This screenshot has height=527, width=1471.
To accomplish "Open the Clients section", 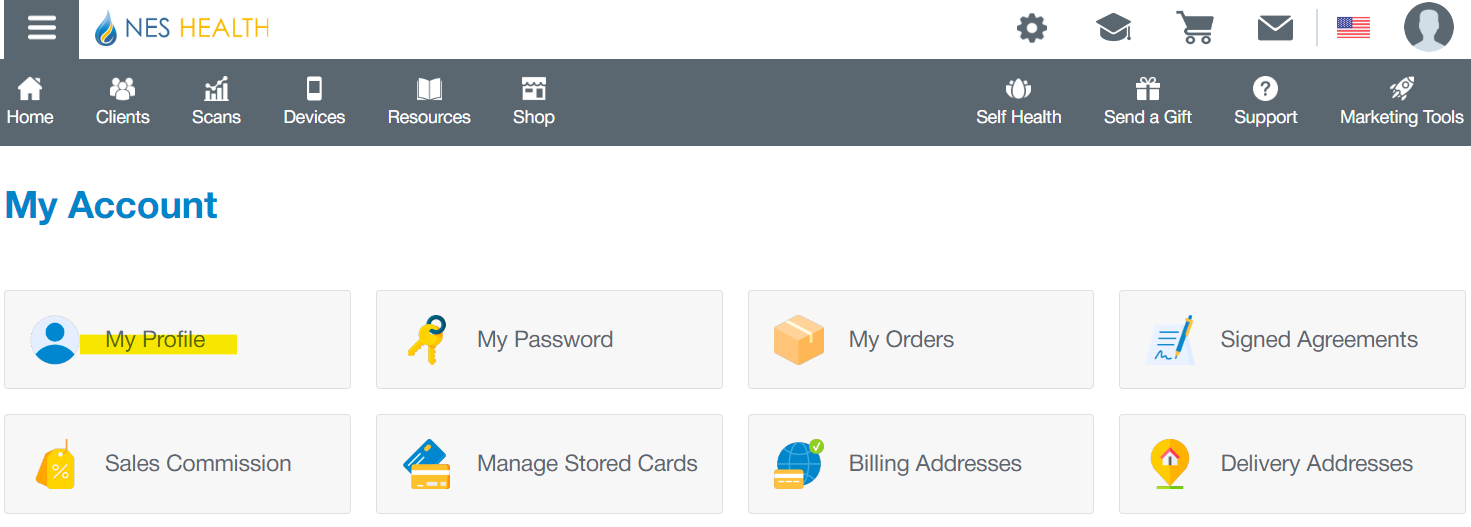I will pos(123,102).
